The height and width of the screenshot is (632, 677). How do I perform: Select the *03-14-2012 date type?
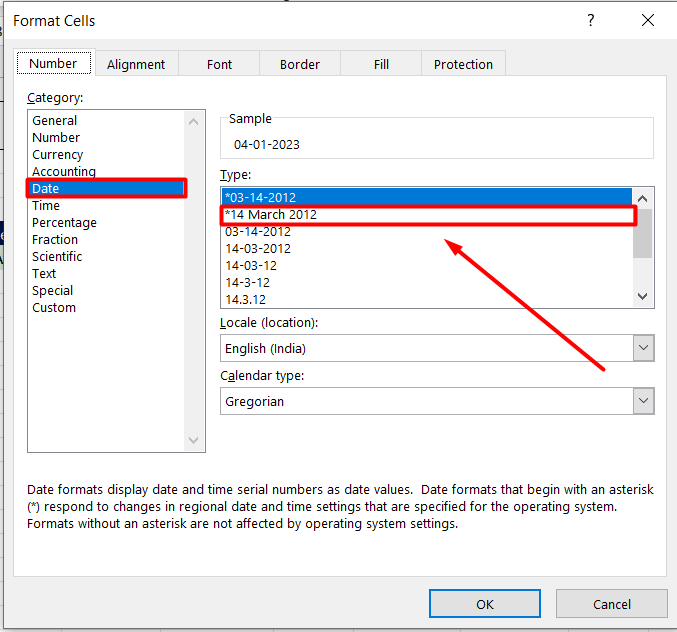[x=427, y=197]
